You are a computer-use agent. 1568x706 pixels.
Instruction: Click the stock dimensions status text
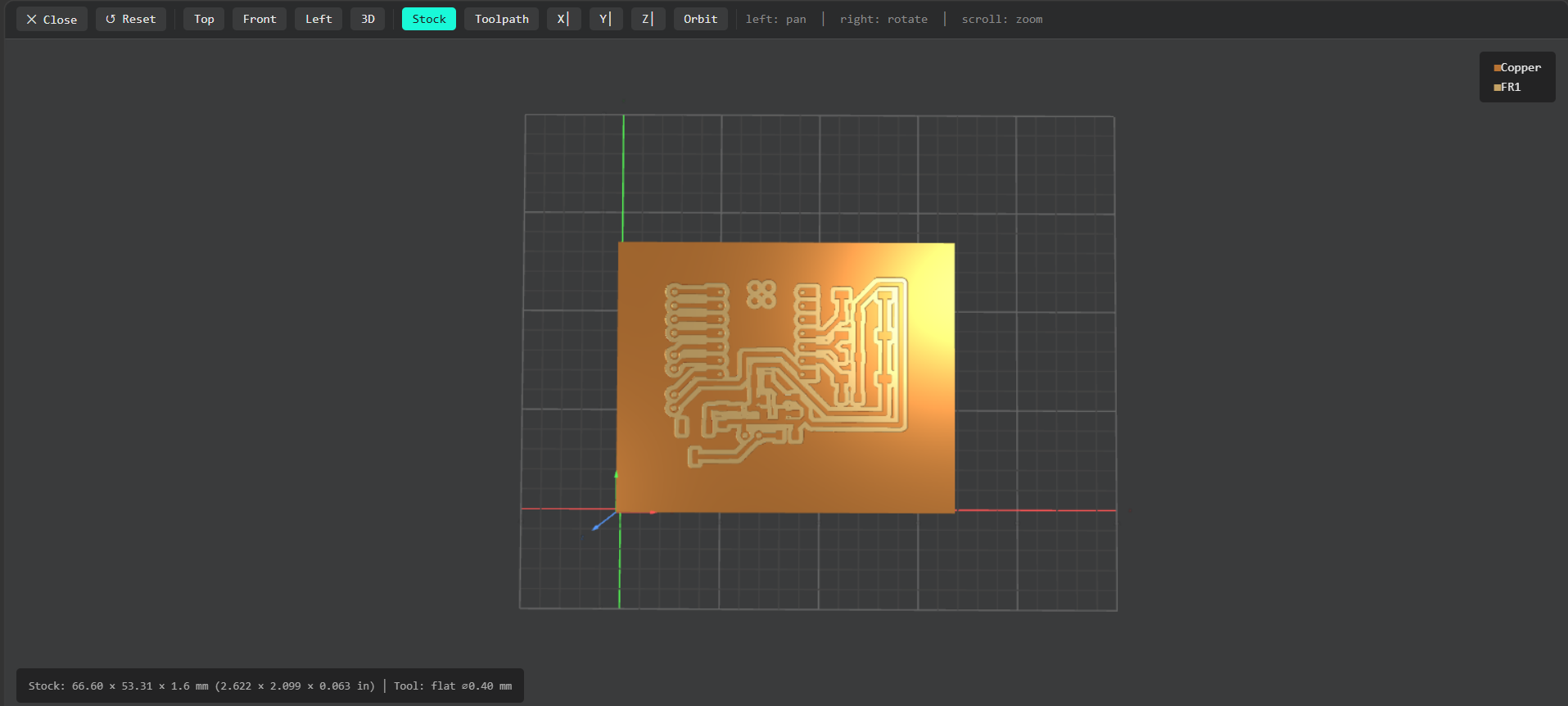coord(201,686)
